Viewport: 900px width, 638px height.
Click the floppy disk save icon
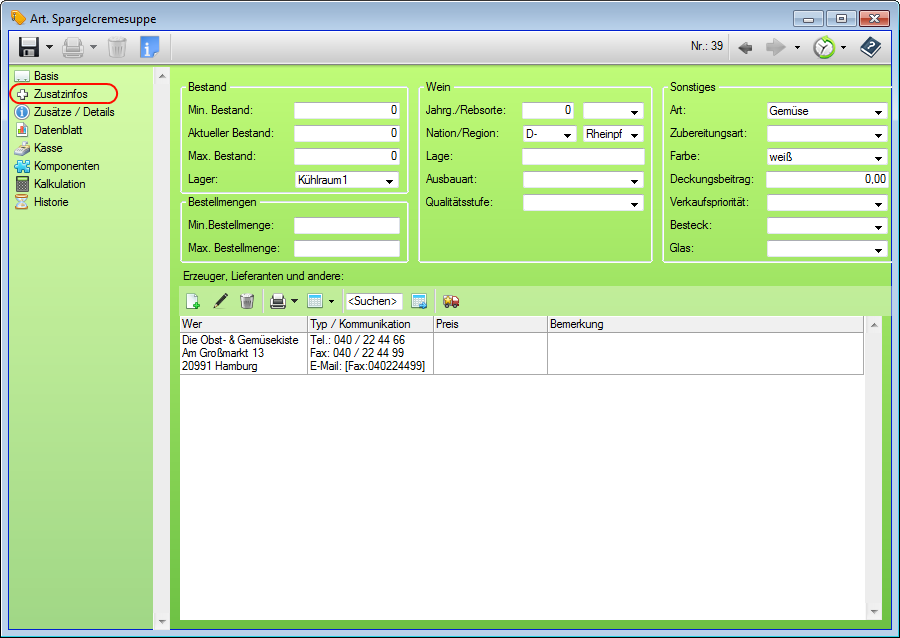pos(29,47)
